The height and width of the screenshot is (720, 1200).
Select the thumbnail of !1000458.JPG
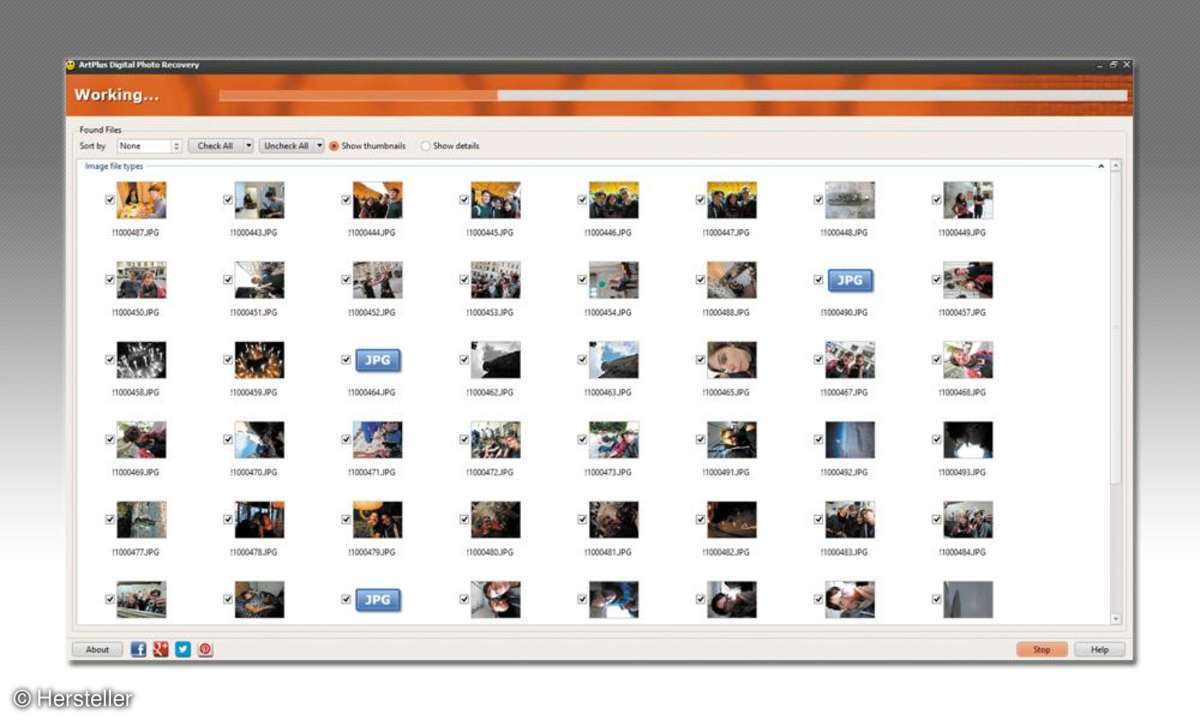pyautogui.click(x=141, y=360)
